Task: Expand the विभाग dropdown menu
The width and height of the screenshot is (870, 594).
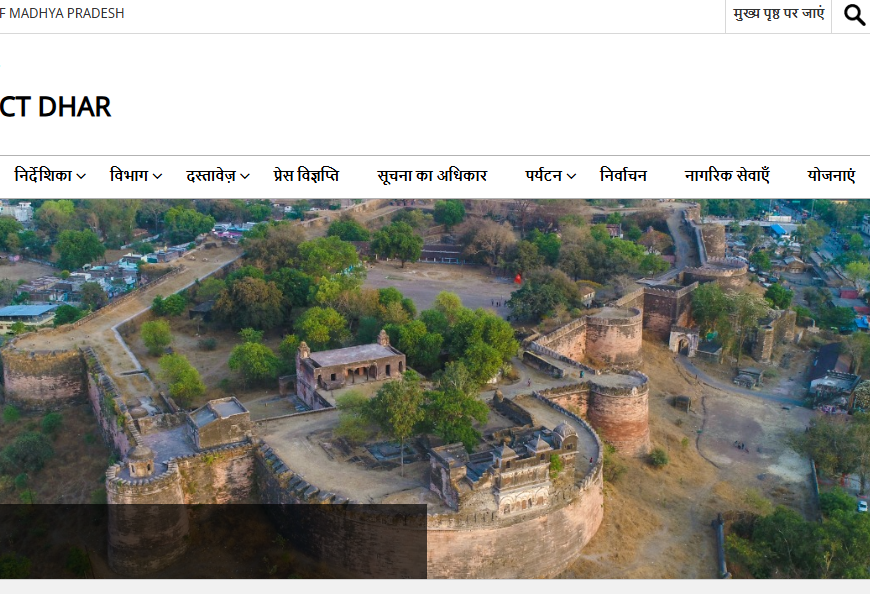Action: pos(129,176)
